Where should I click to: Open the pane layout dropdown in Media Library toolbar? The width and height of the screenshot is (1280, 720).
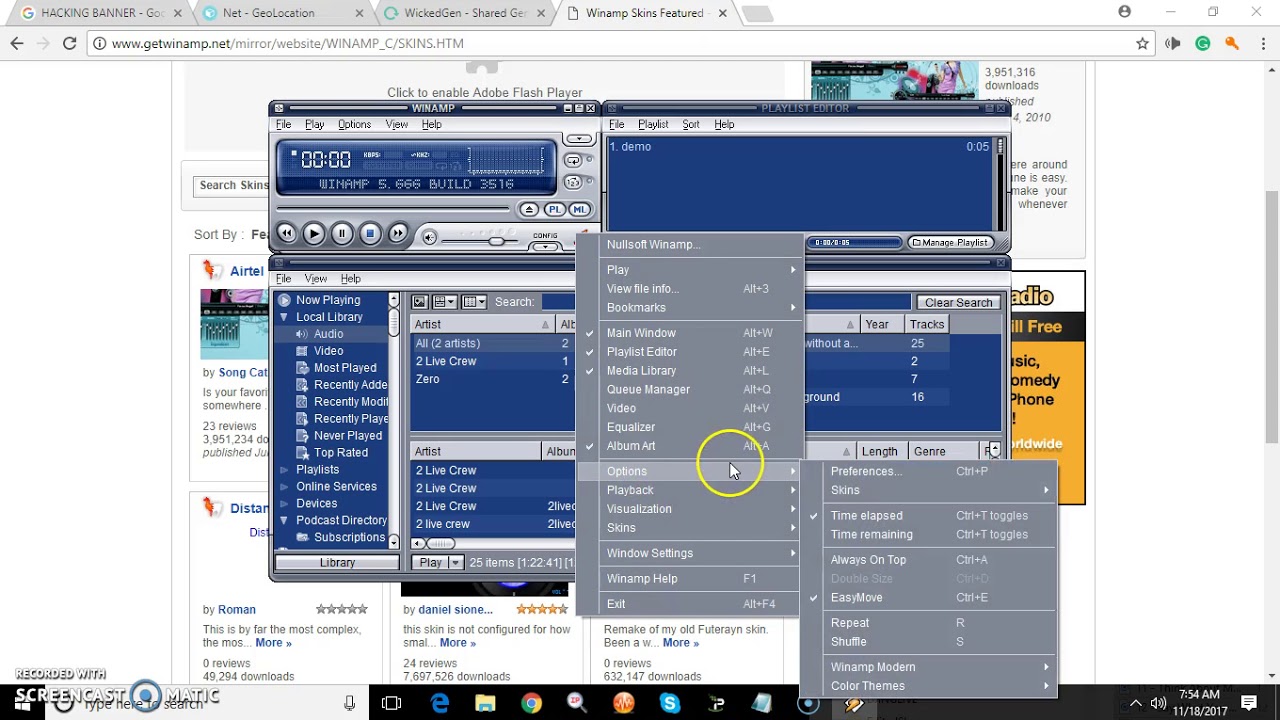pos(445,302)
